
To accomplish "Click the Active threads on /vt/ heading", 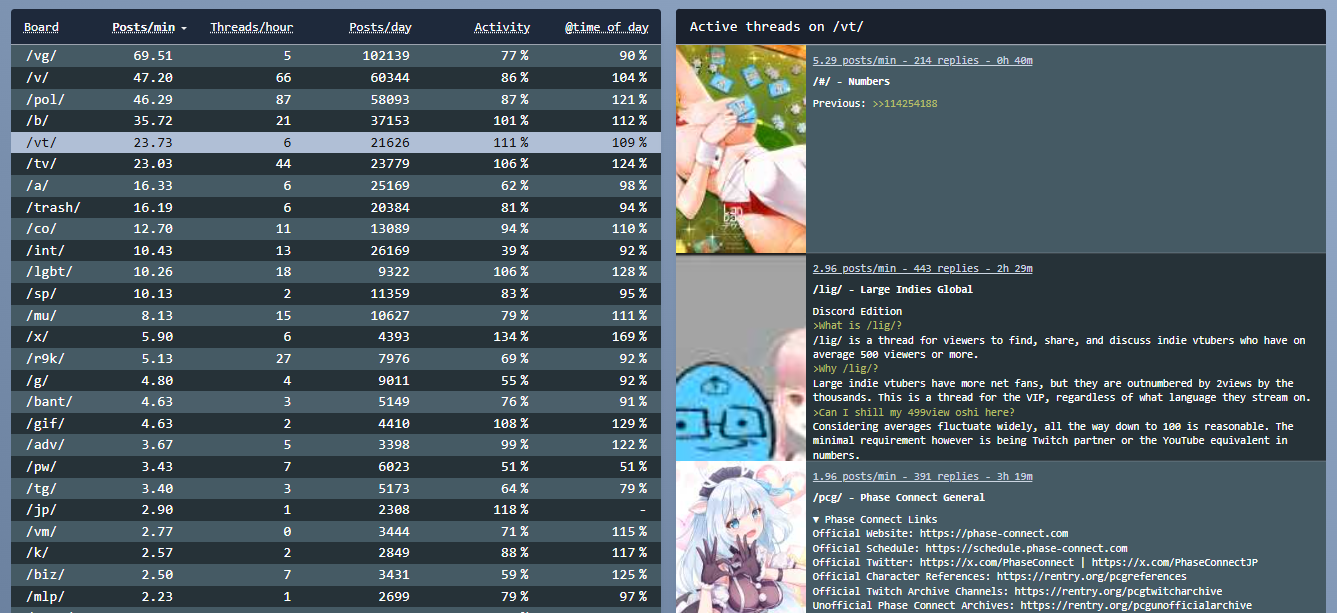I will (x=776, y=27).
